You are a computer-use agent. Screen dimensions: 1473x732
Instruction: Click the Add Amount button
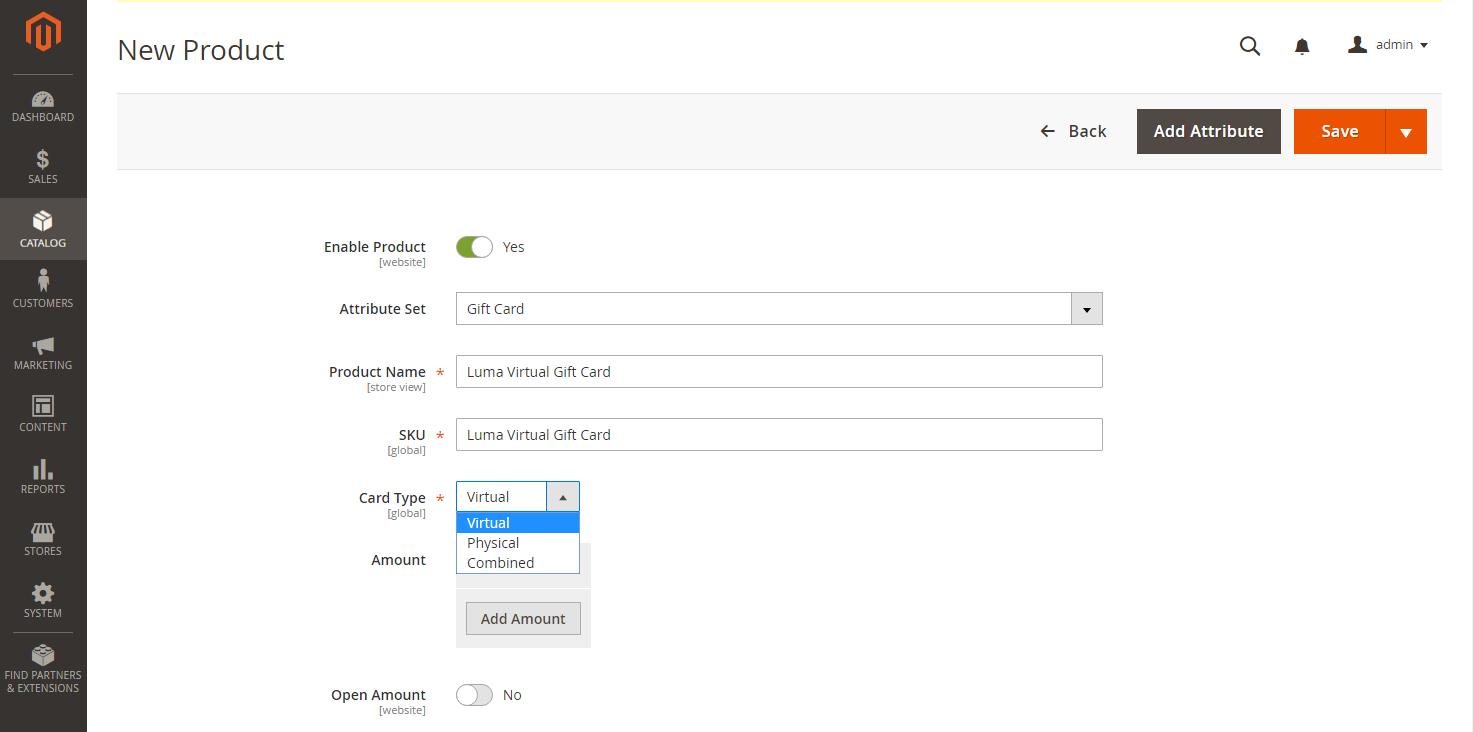coord(523,619)
